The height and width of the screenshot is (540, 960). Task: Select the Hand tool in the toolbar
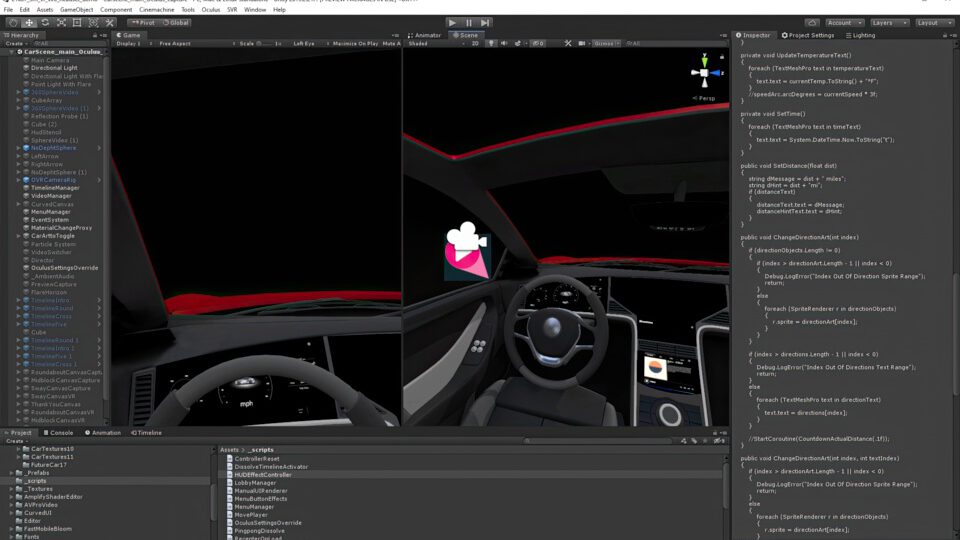13,23
